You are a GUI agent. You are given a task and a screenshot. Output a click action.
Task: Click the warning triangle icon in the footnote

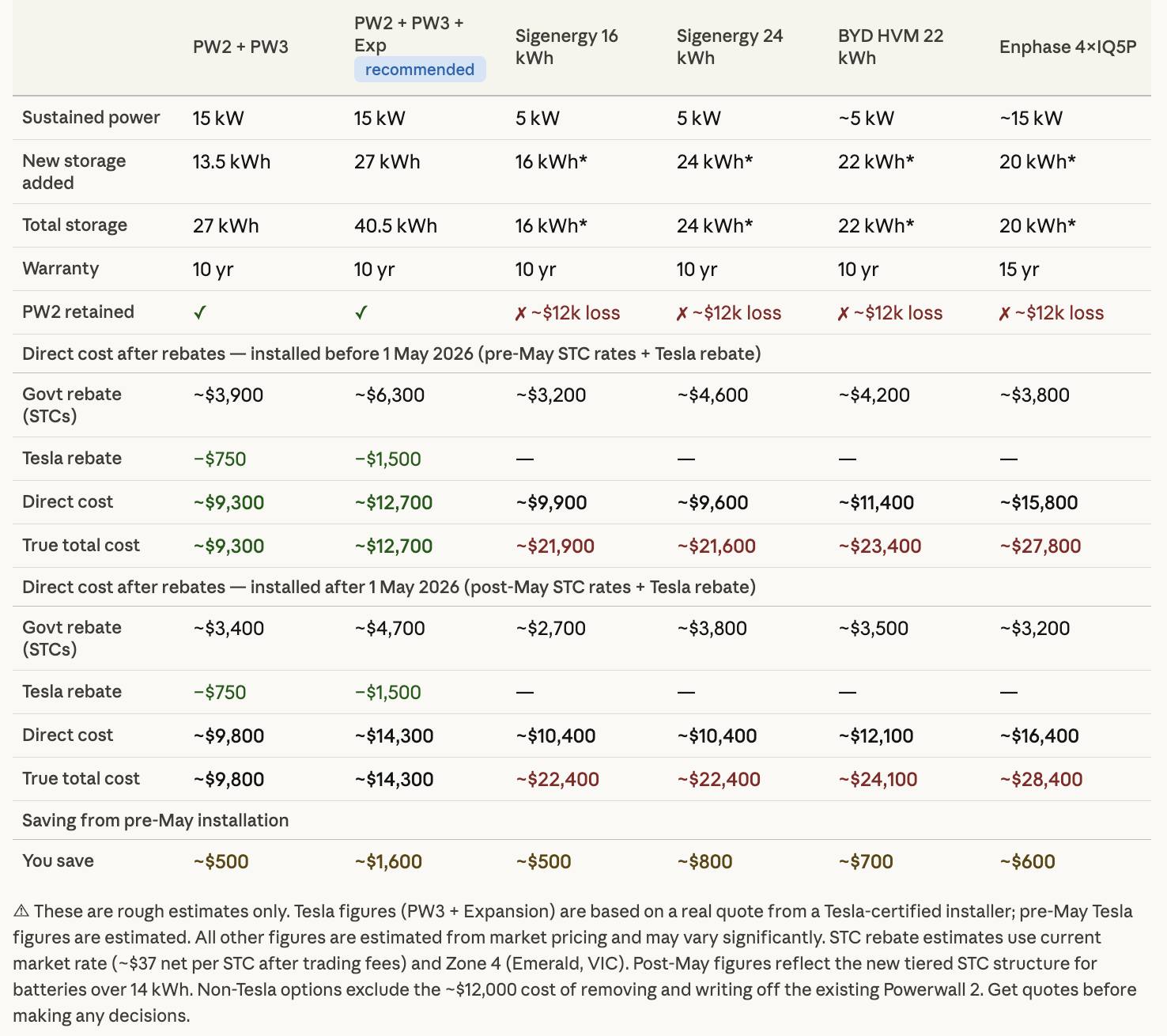(21, 911)
